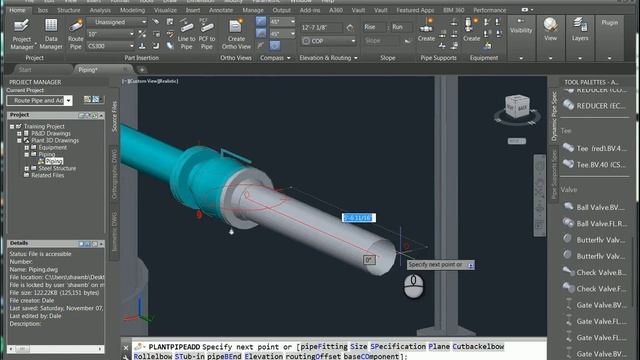This screenshot has height=360, width=640.
Task: Open the CS300 spec dropdown
Action: 111,46
